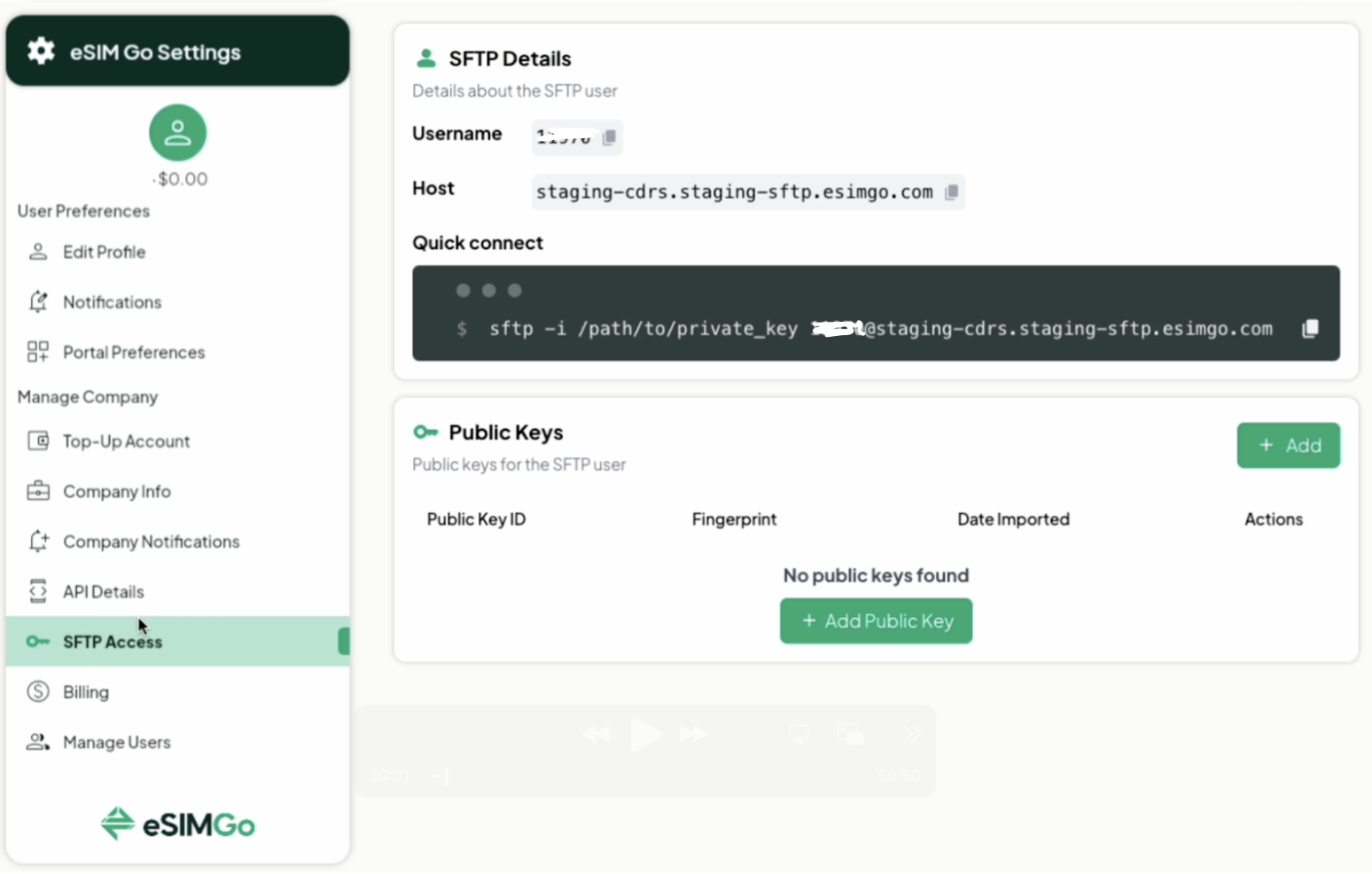Click the Date Imported column header

[x=1013, y=519]
